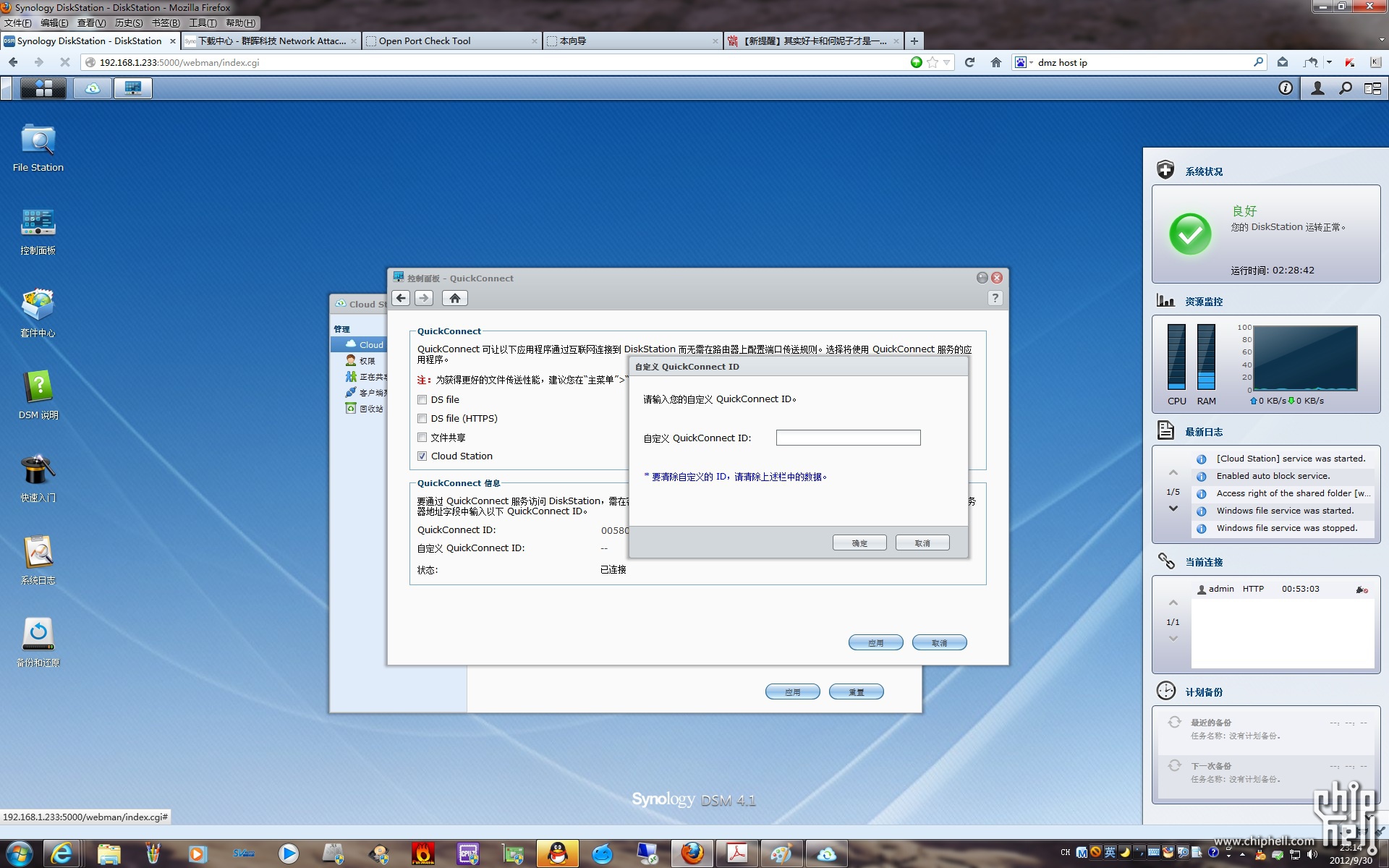The height and width of the screenshot is (868, 1389).
Task: Bookmark this page with star icon
Action: pyautogui.click(x=933, y=62)
